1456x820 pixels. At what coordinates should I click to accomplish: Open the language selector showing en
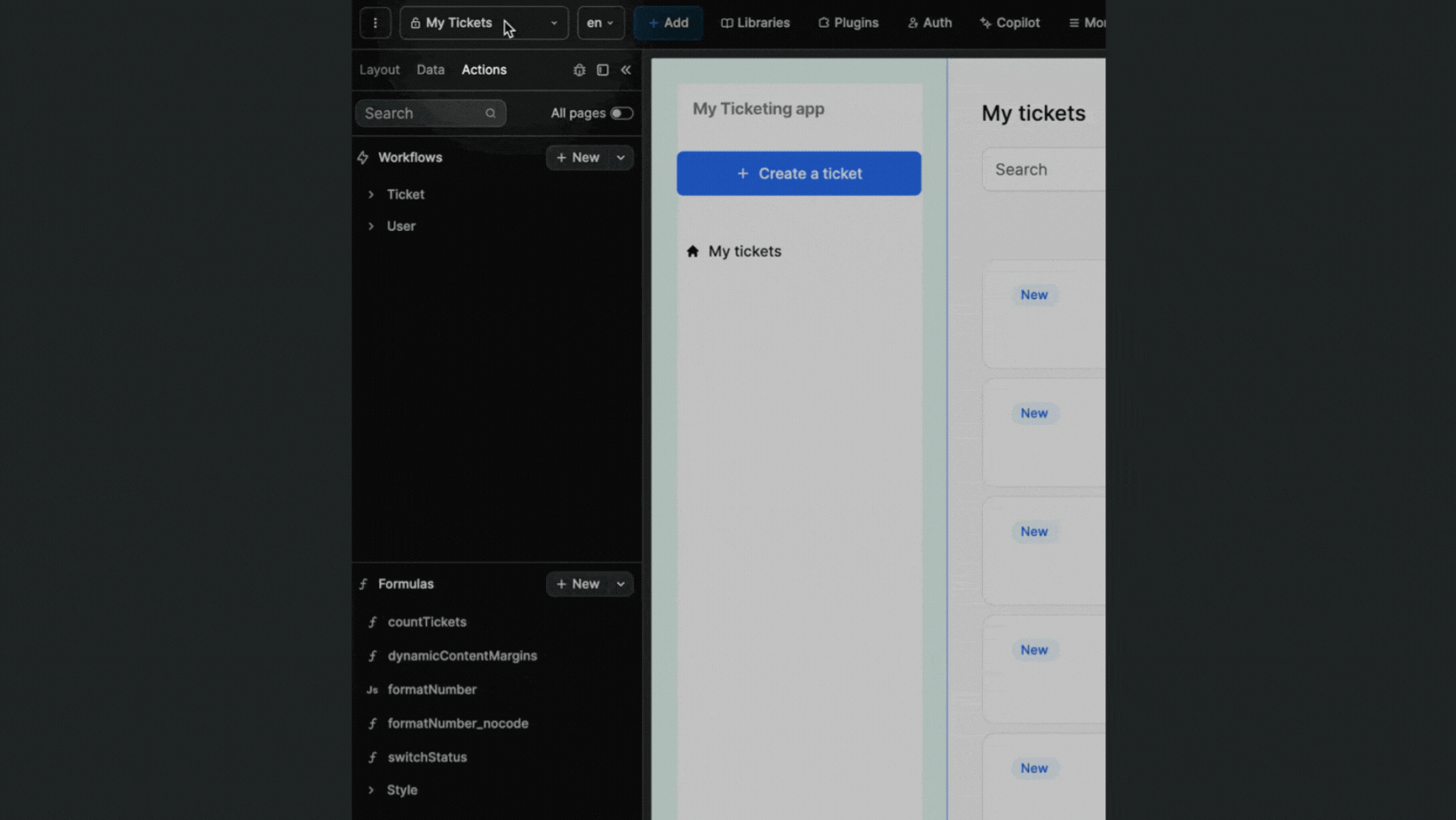tap(600, 22)
